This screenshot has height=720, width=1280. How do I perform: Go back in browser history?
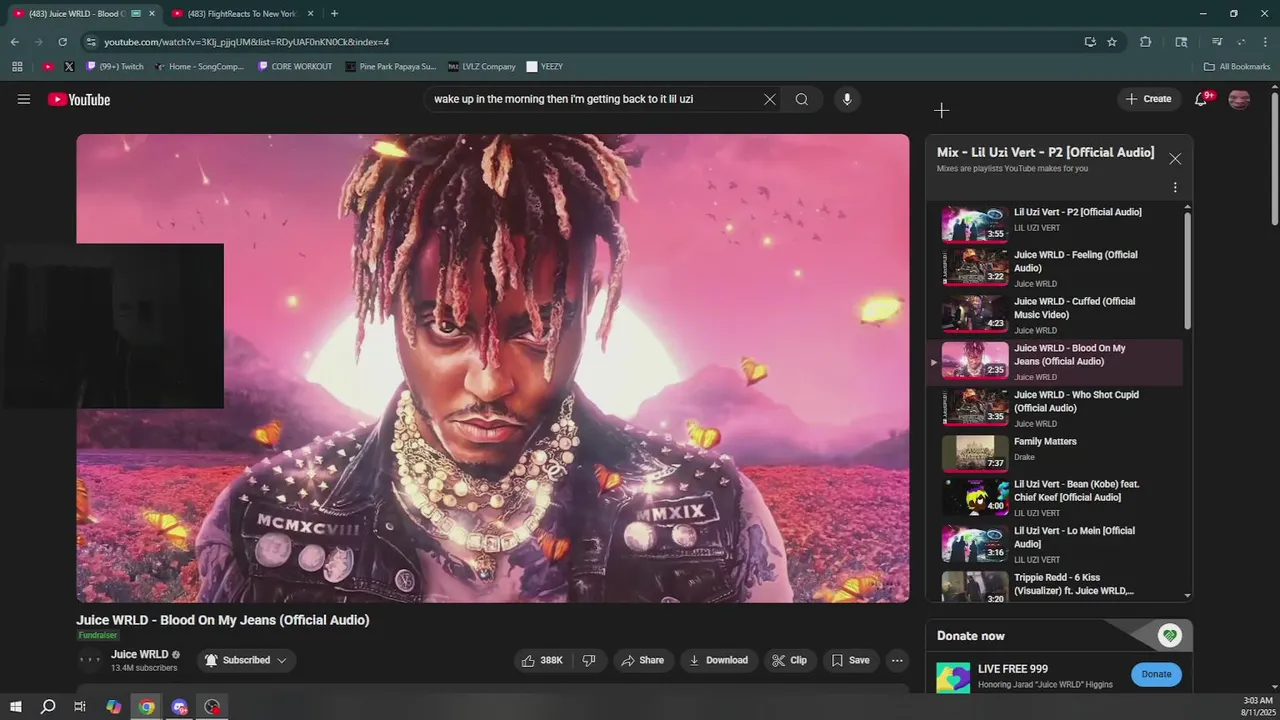point(14,42)
